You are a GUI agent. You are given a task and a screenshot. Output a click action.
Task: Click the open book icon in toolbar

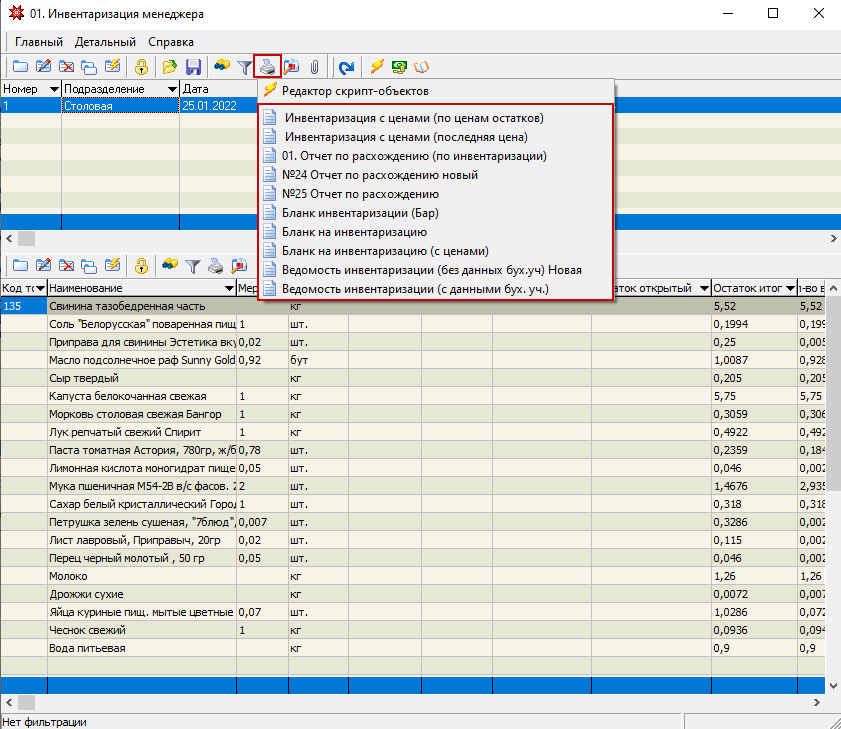(422, 67)
